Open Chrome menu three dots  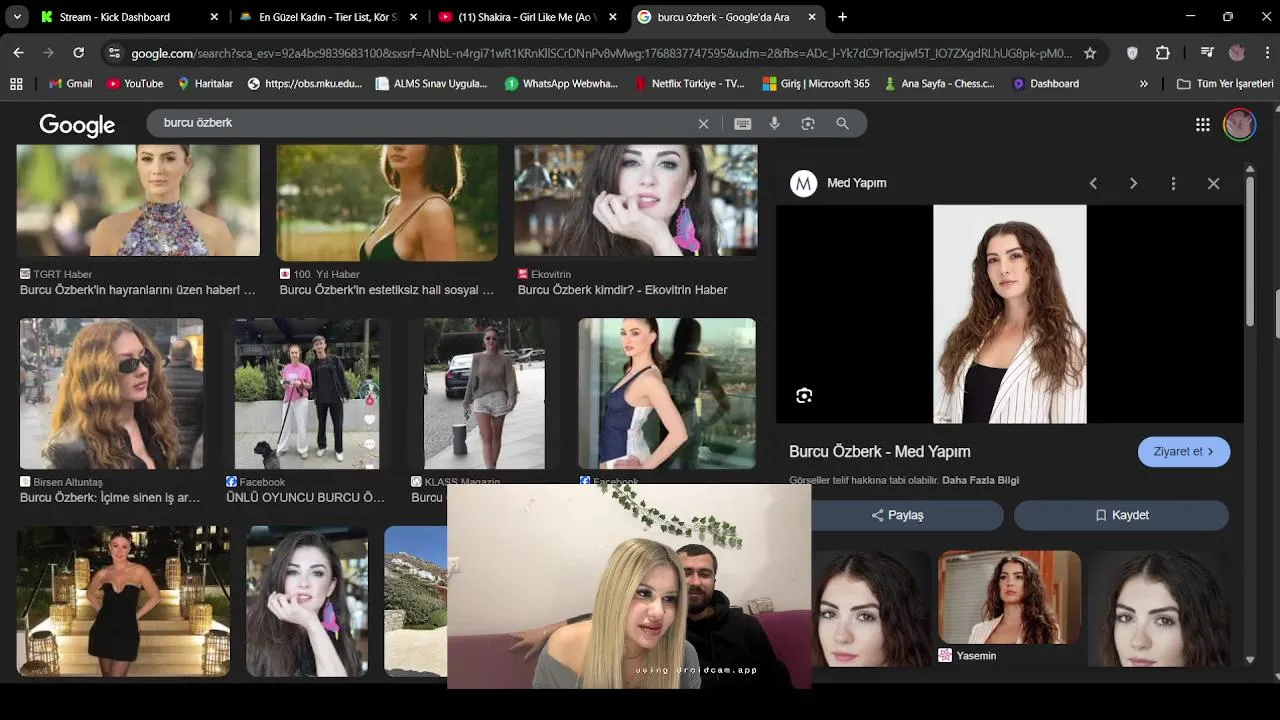(x=1267, y=53)
